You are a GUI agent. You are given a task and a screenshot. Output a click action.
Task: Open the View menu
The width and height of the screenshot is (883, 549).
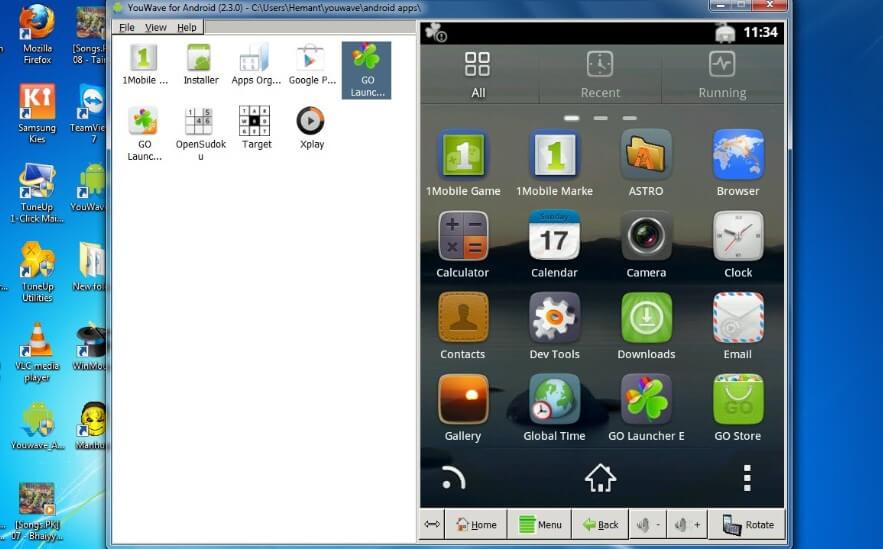[155, 28]
